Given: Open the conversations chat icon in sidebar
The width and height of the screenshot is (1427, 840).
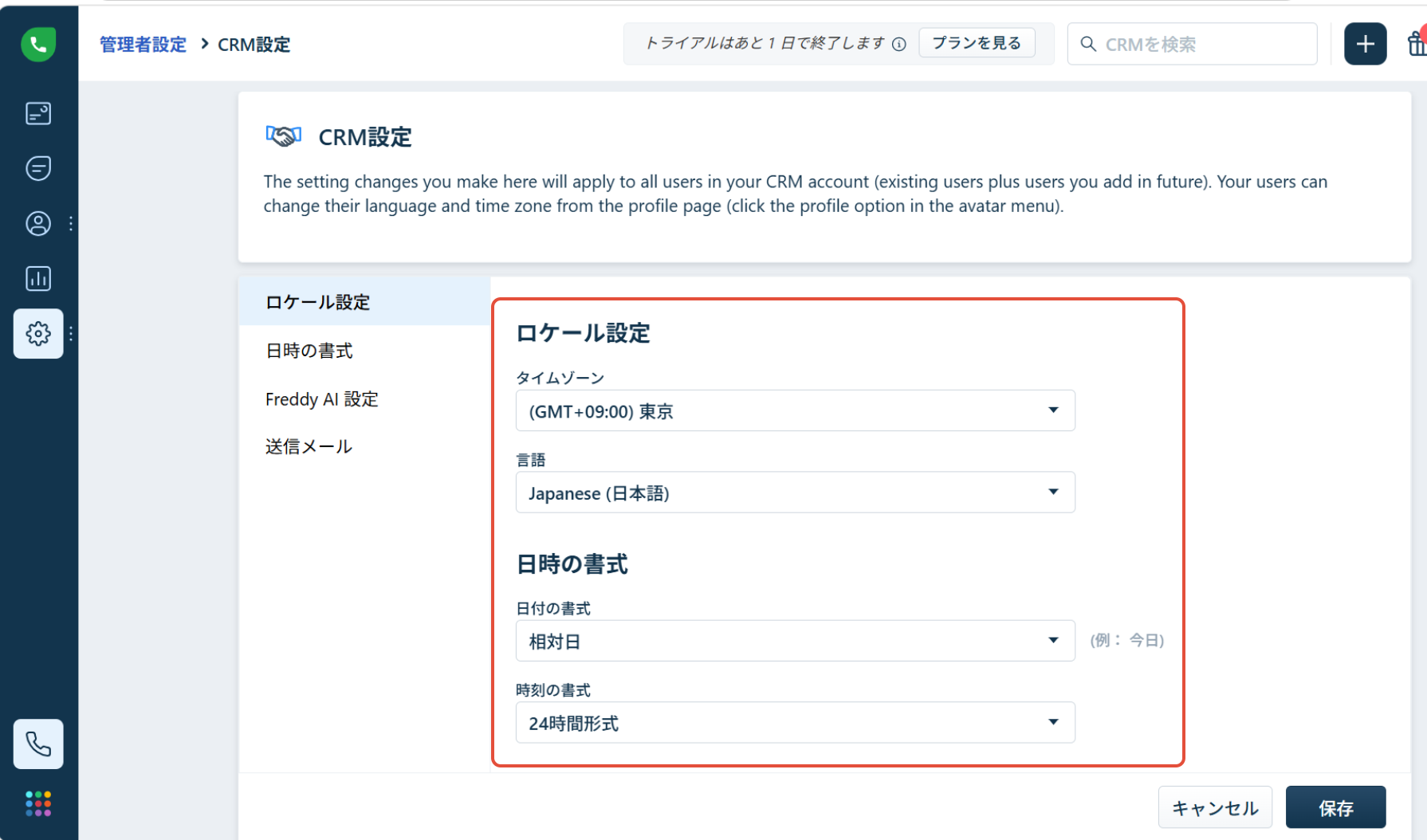Looking at the screenshot, I should [x=38, y=168].
